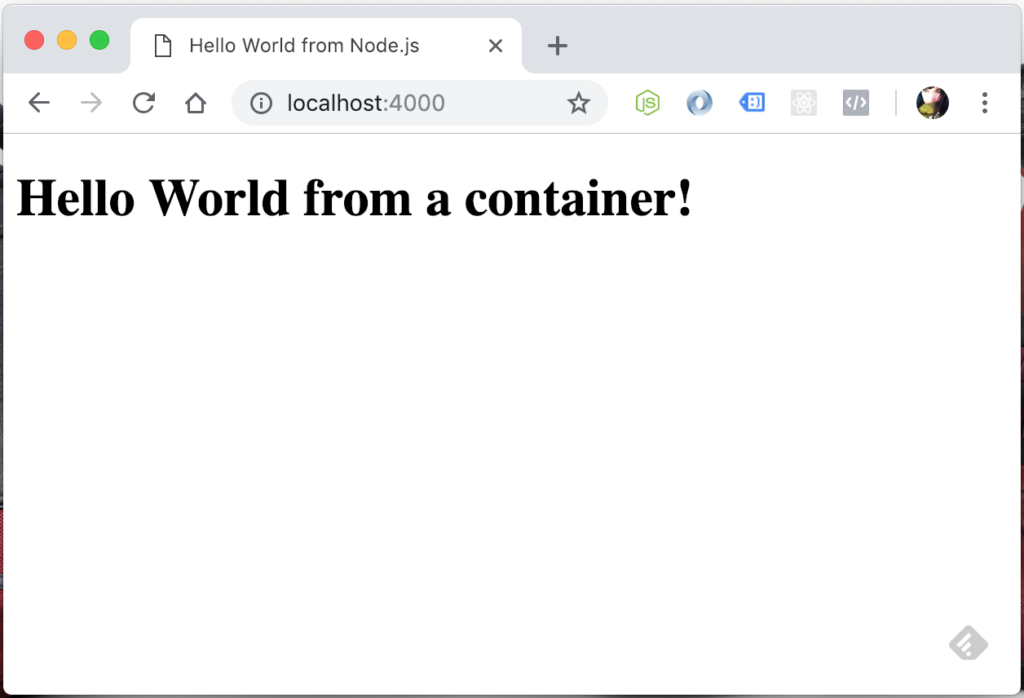Open the Node.js extension icon

[647, 103]
